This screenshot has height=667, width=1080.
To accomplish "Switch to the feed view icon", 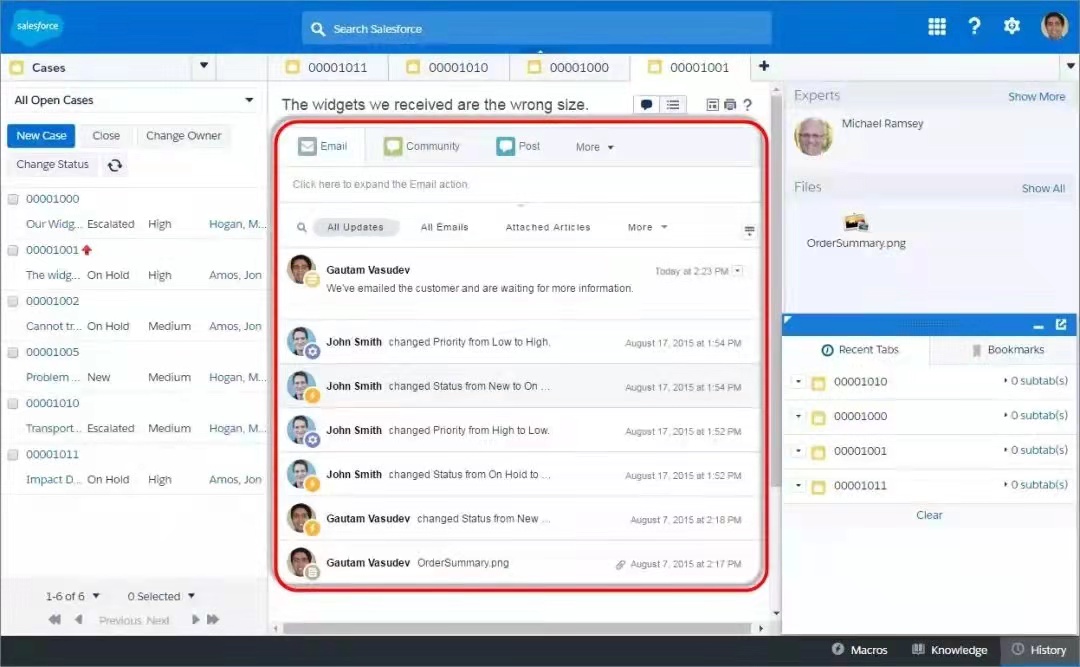I will [646, 105].
